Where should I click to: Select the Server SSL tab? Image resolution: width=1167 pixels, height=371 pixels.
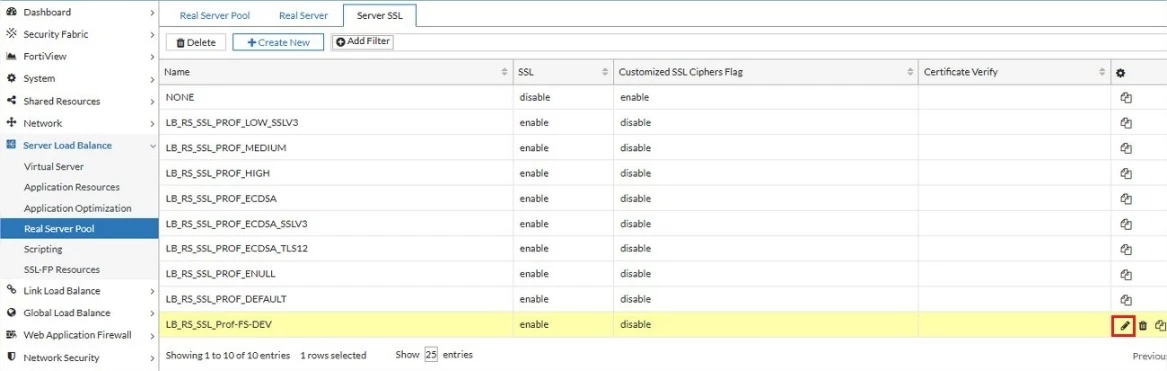380,16
